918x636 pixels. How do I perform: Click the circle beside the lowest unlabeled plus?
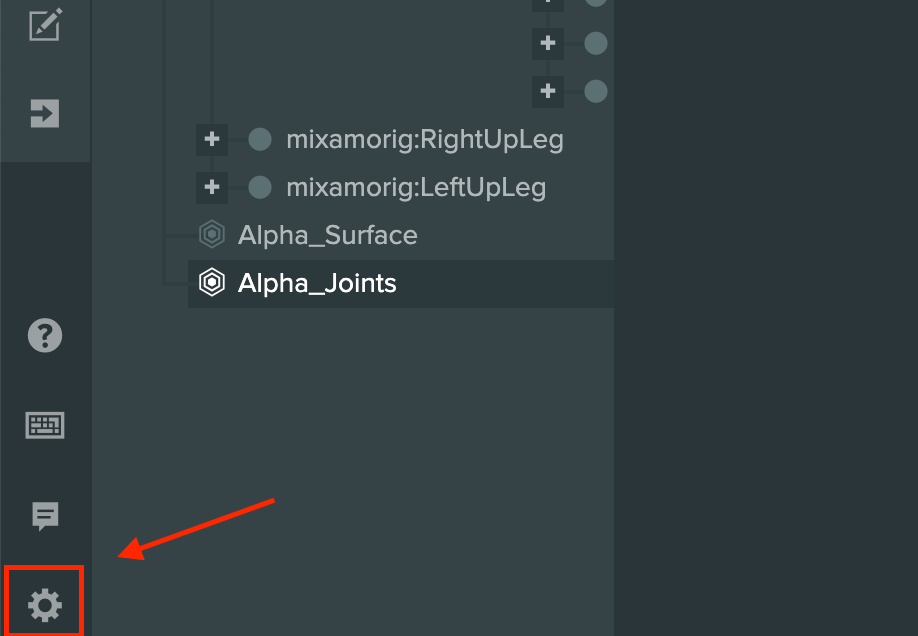click(x=596, y=91)
